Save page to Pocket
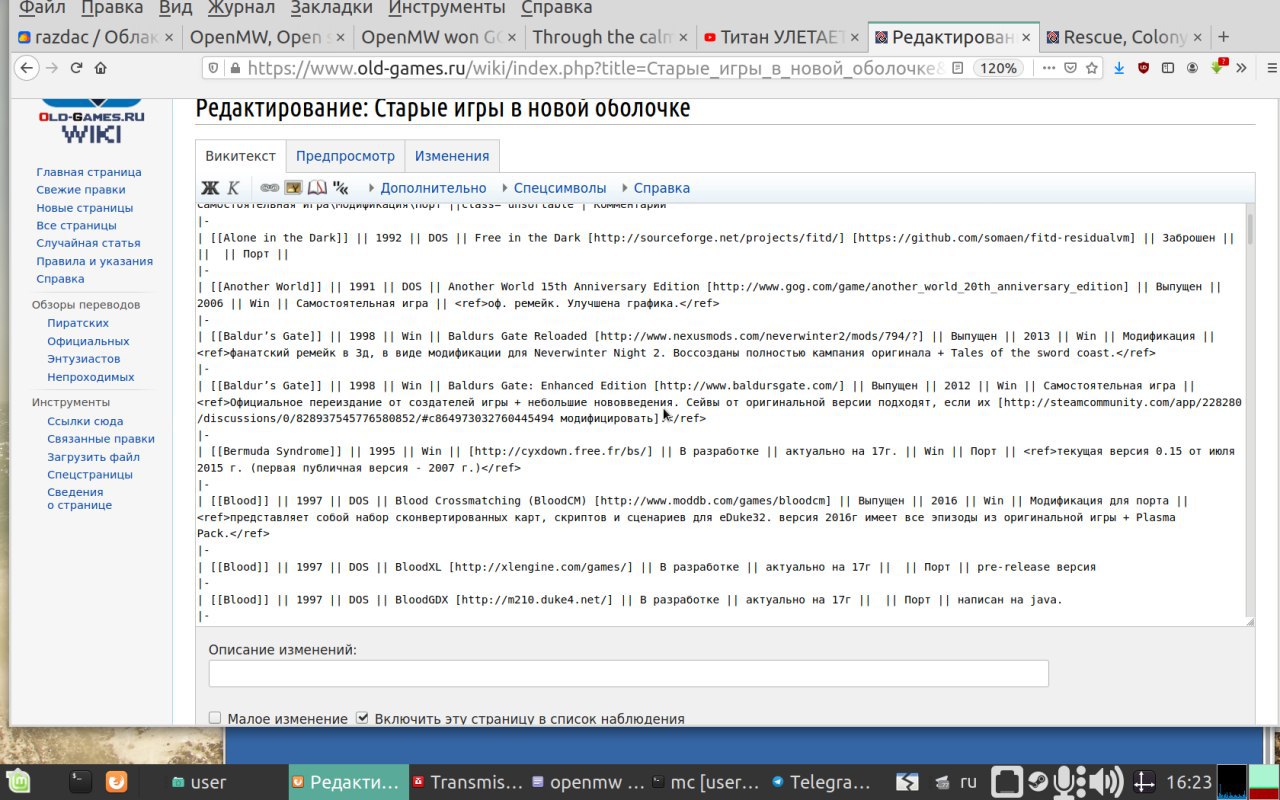This screenshot has width=1280, height=800. [x=1070, y=69]
